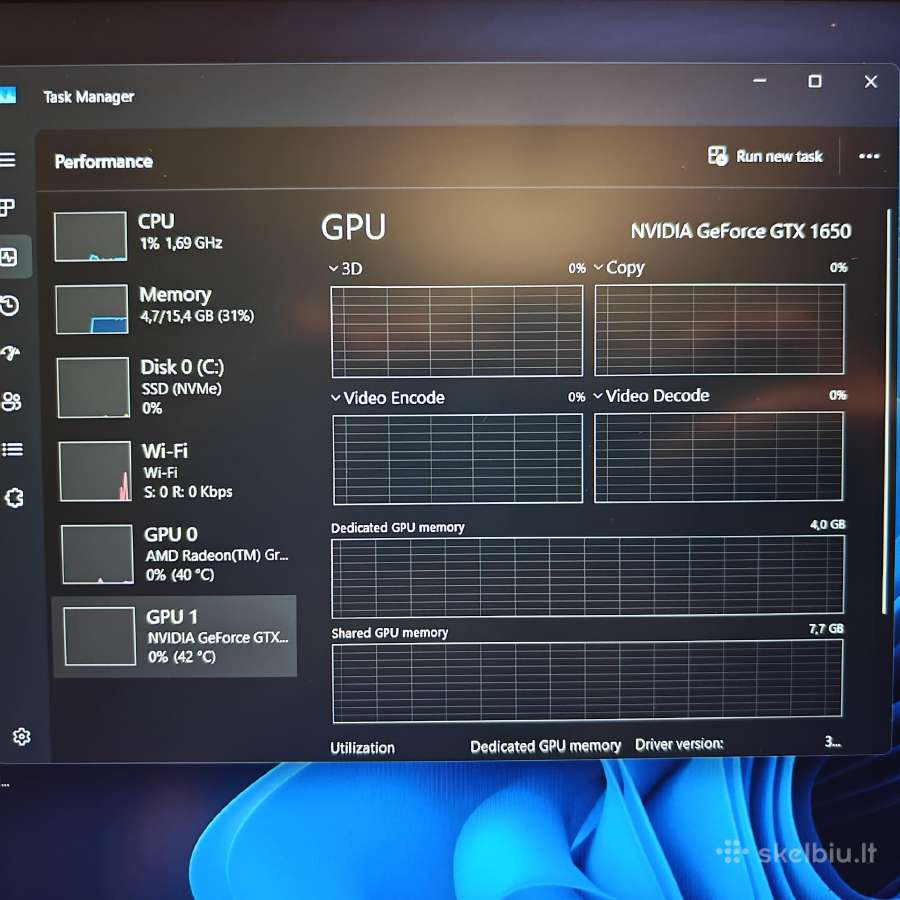
Task: Click the SSD (NVMe) disk text
Action: (181, 389)
